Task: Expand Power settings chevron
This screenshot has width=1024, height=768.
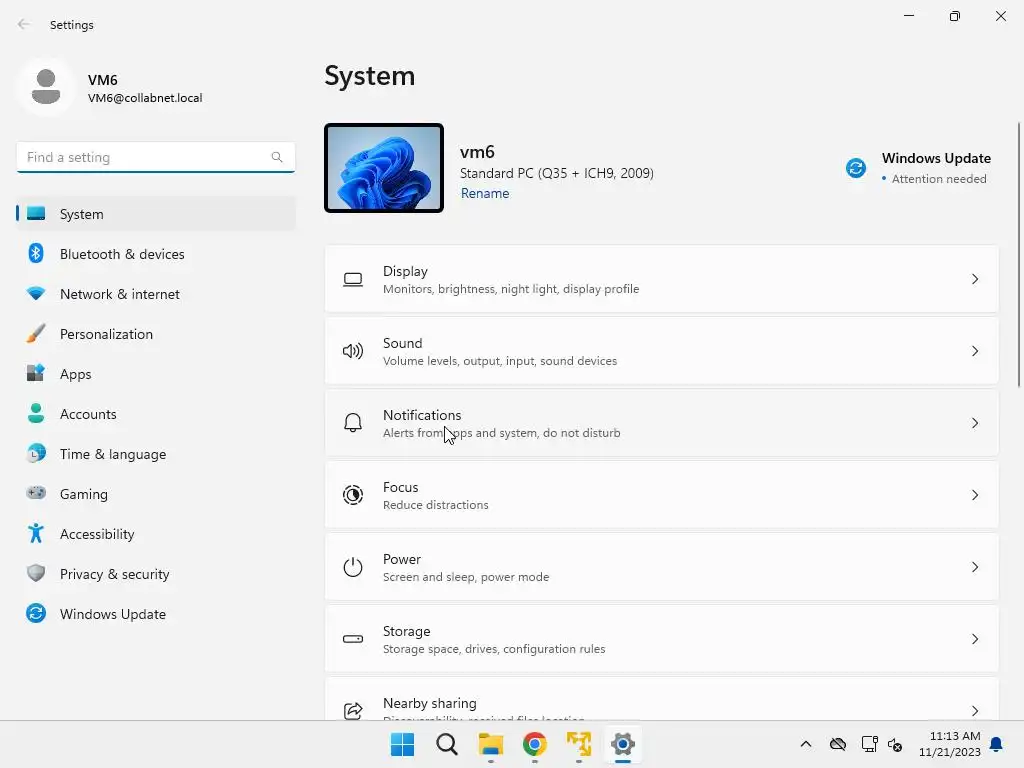Action: pyautogui.click(x=974, y=567)
